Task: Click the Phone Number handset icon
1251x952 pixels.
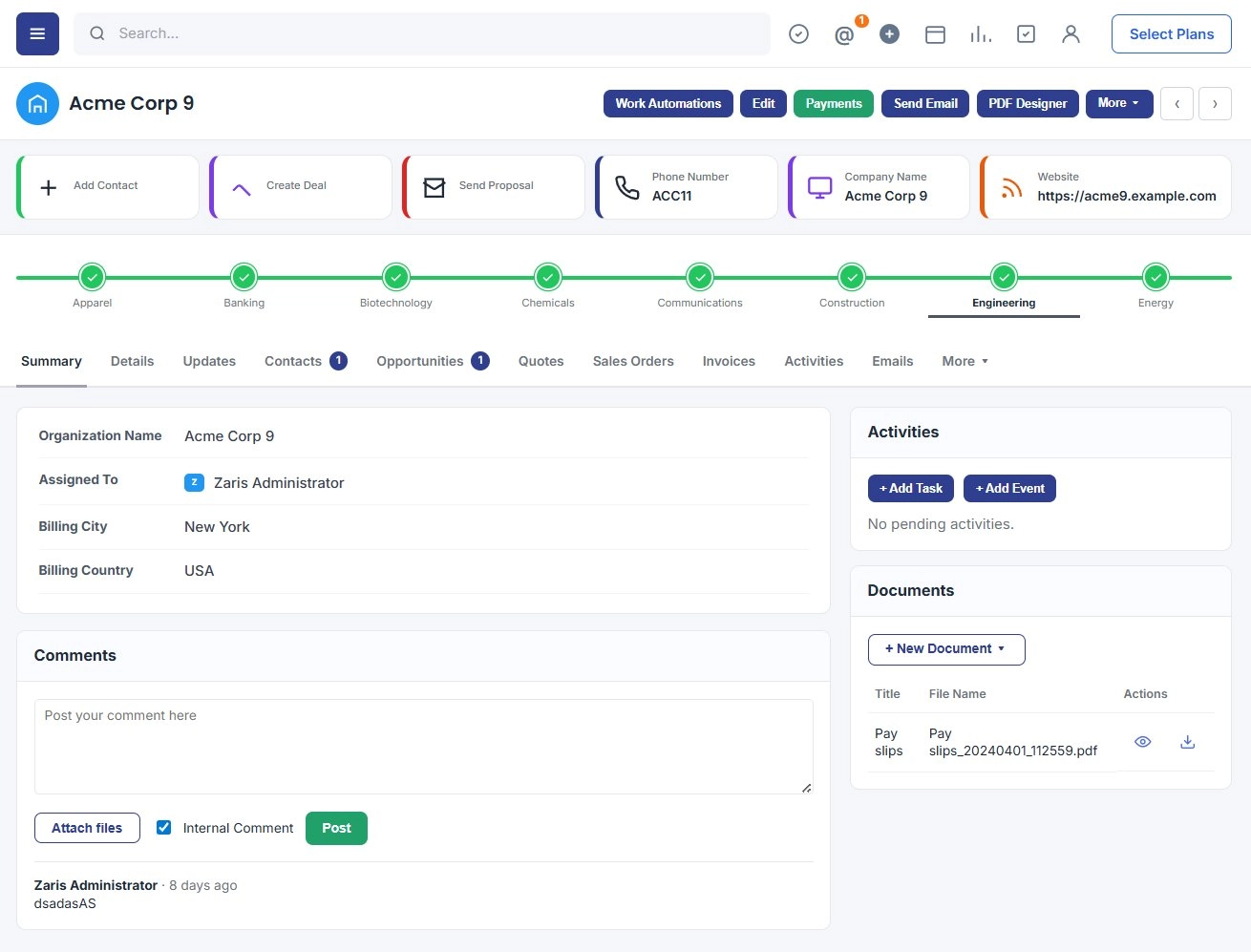Action: (x=627, y=187)
